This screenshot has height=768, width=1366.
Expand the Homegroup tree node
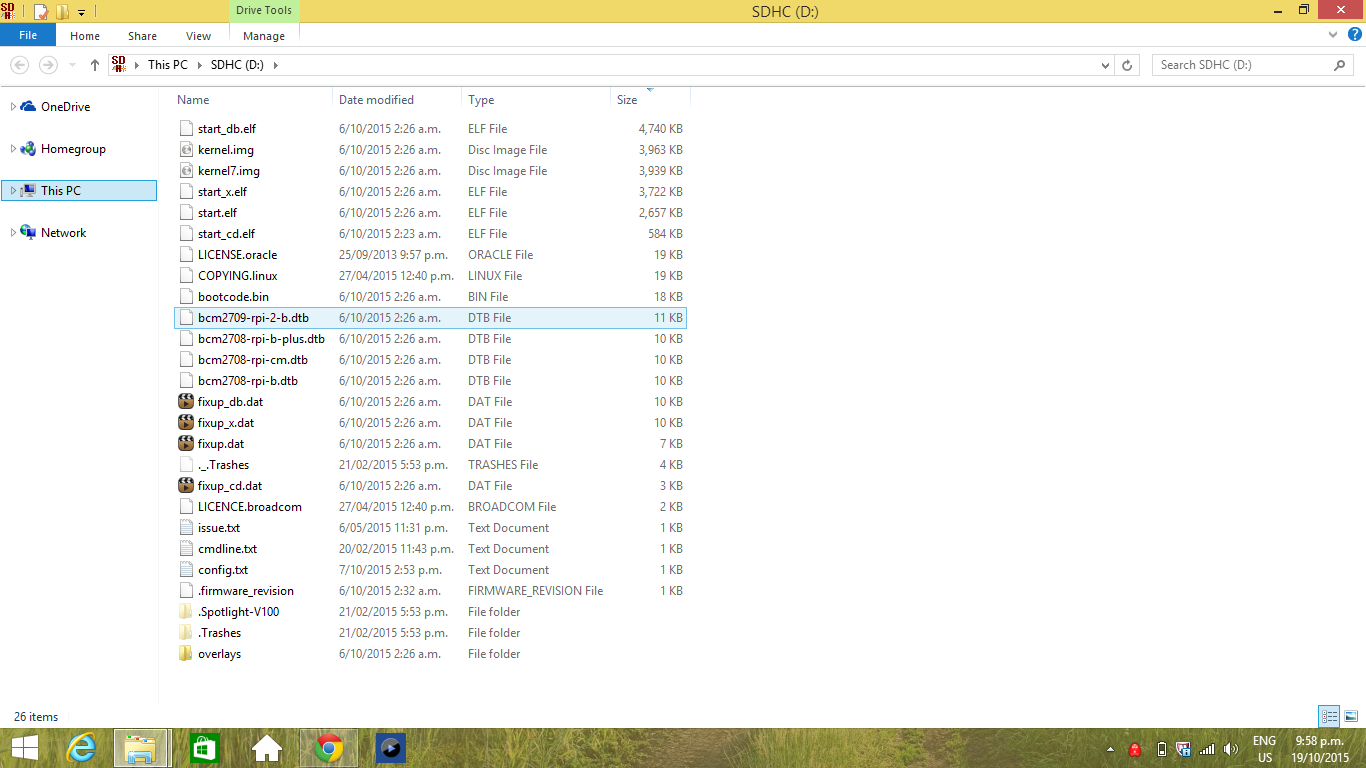[13, 149]
